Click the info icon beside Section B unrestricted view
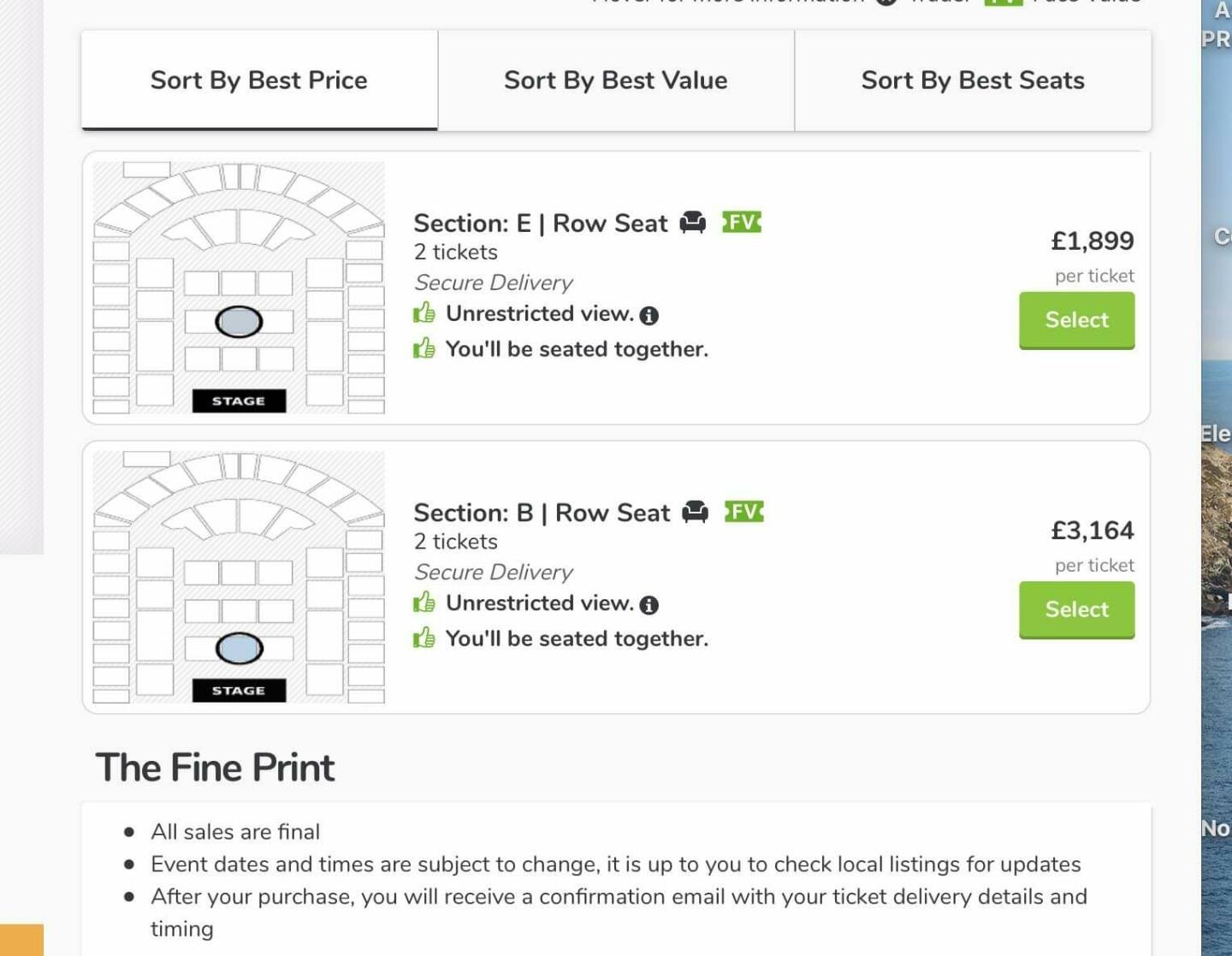 649,605
